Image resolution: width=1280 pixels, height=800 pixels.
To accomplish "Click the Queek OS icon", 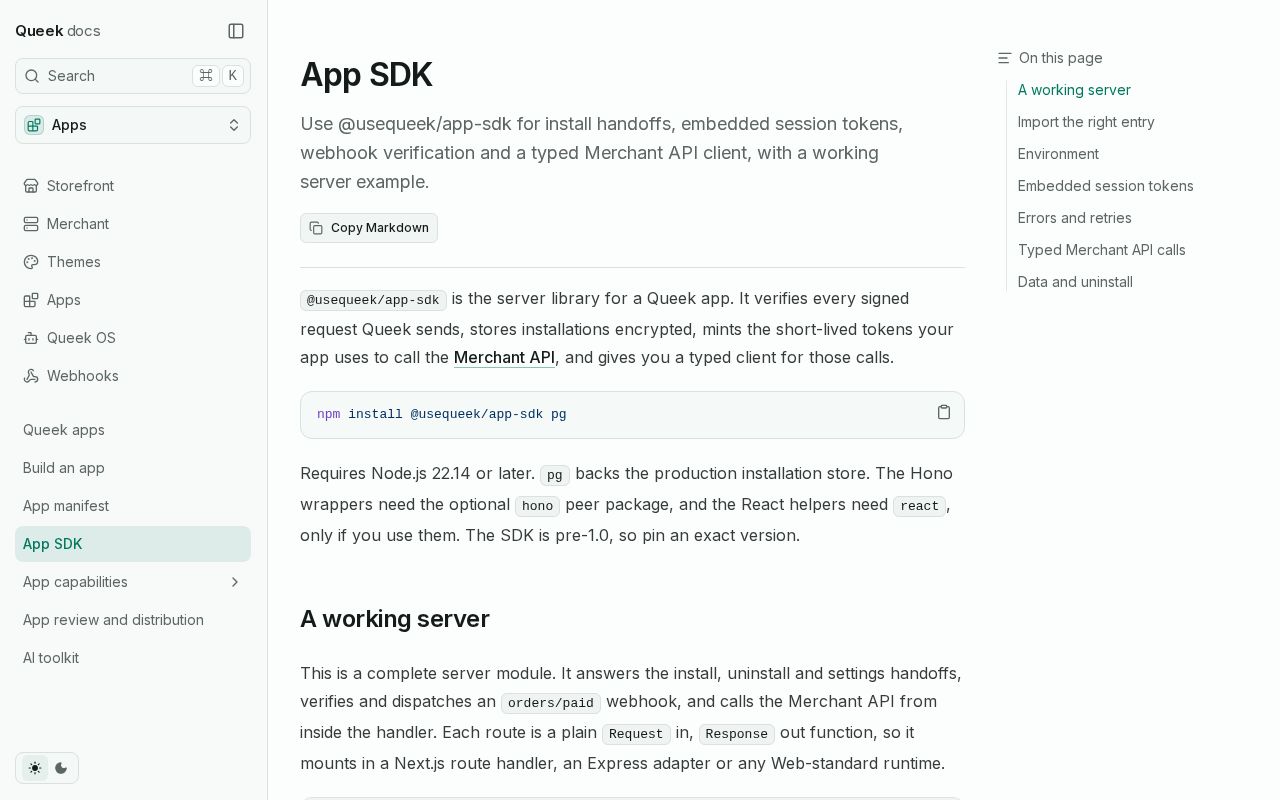I will click(31, 338).
